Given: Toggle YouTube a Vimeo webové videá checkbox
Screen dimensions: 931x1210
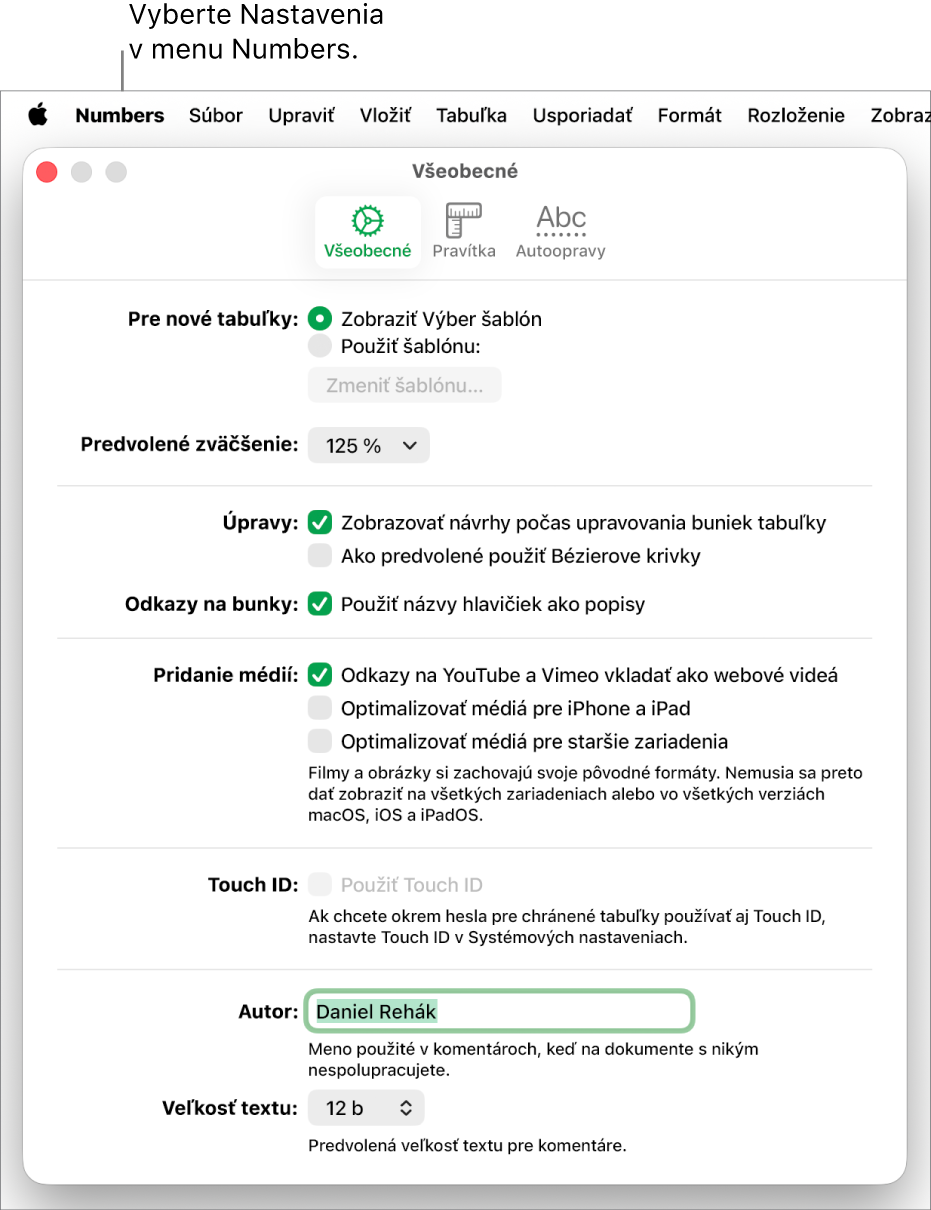Looking at the screenshot, I should (319, 675).
